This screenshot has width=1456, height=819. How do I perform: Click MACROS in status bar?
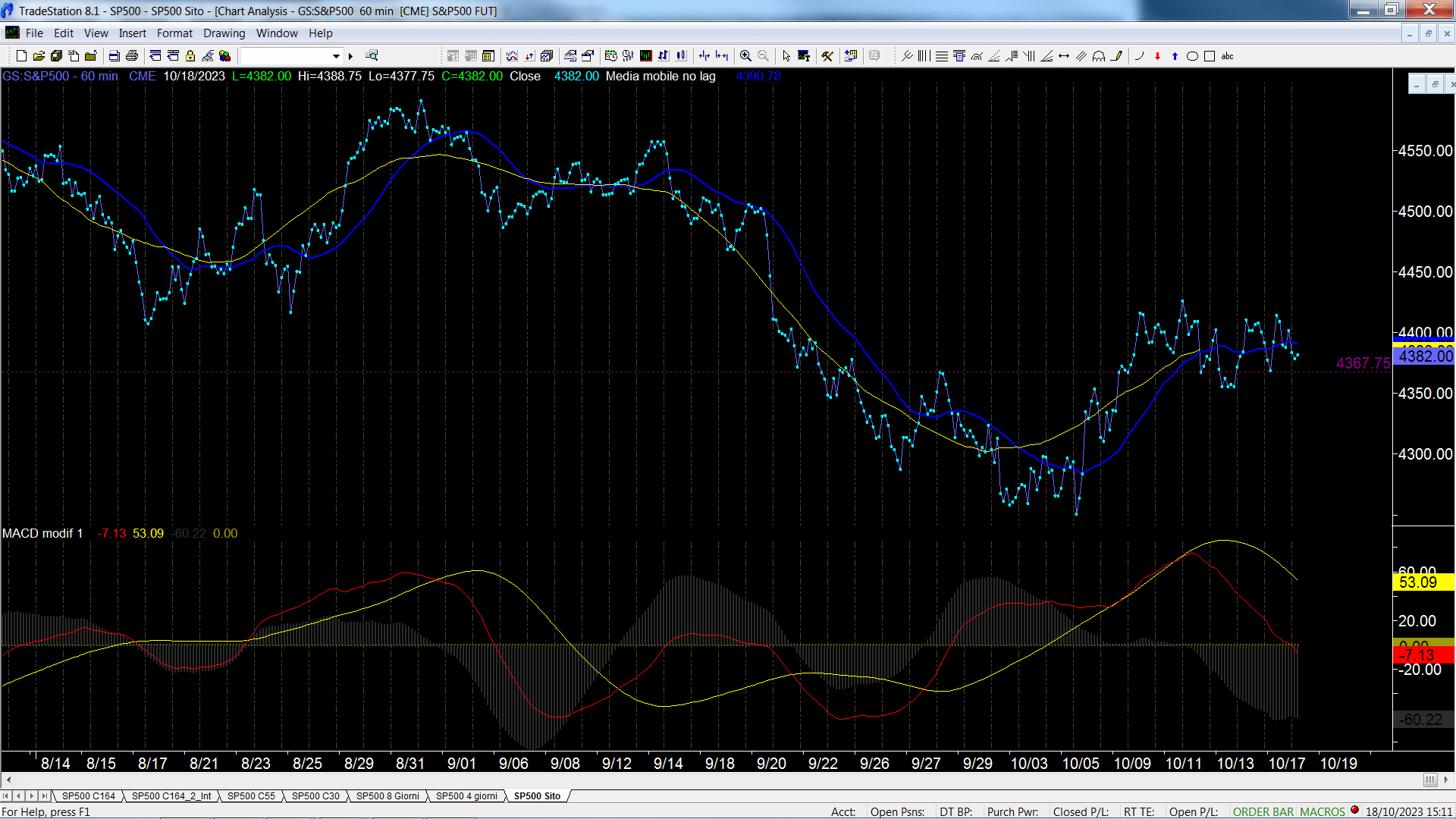pyautogui.click(x=1323, y=811)
